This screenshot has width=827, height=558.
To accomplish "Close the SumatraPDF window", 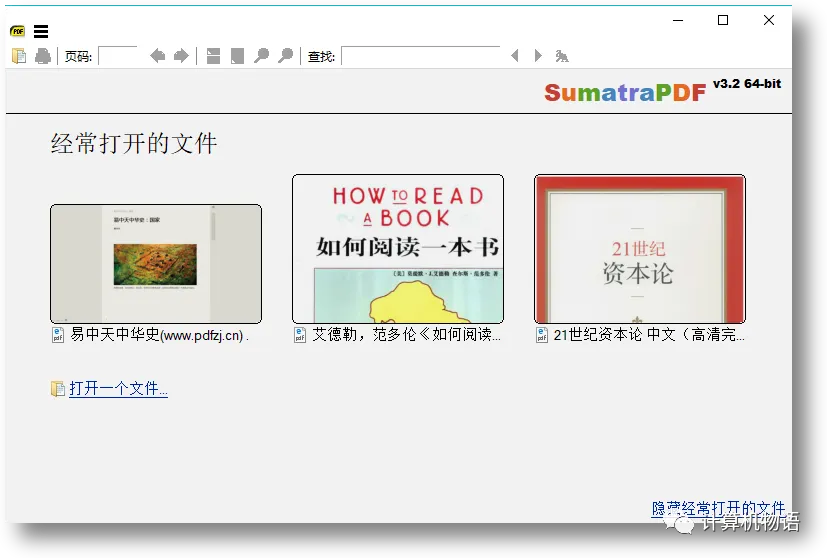I will (x=769, y=21).
